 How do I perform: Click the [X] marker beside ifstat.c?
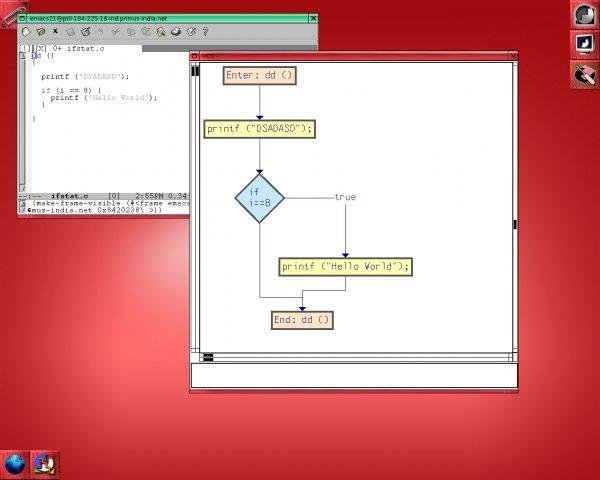42,47
